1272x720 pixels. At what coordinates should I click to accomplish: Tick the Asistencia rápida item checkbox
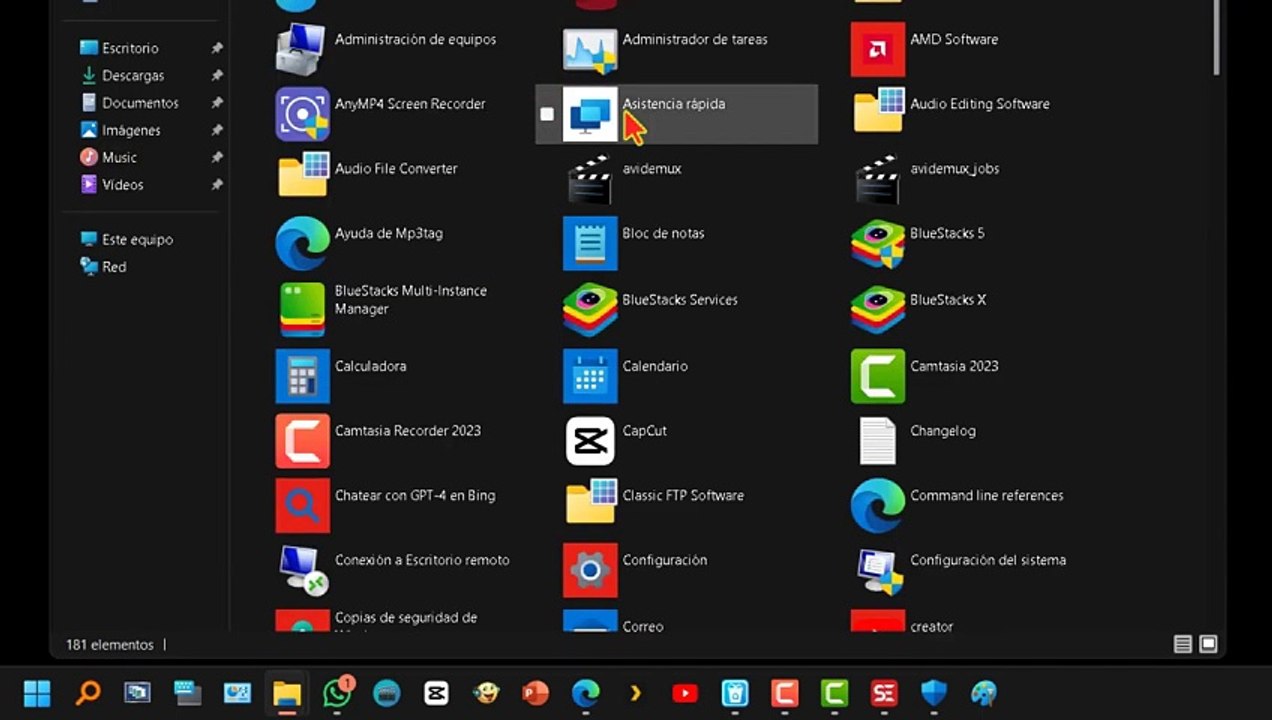pos(547,114)
